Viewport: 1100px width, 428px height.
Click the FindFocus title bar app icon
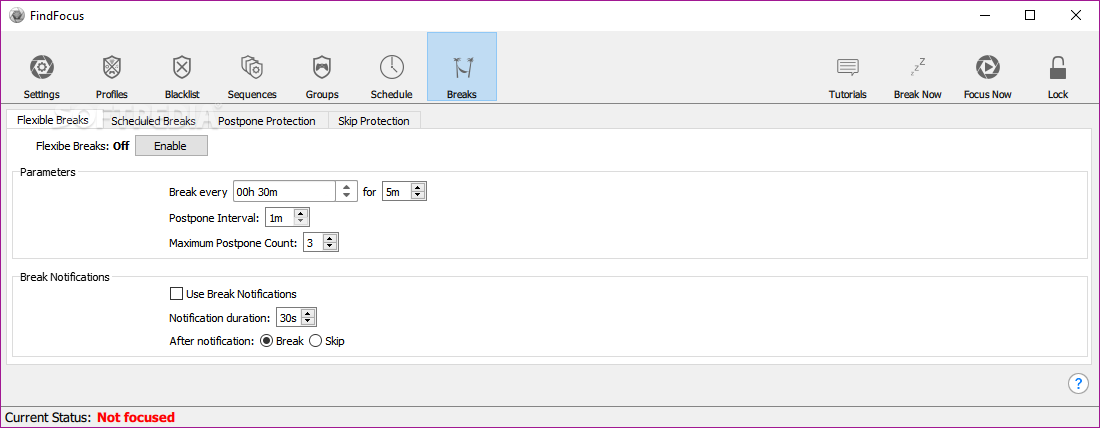[x=16, y=15]
